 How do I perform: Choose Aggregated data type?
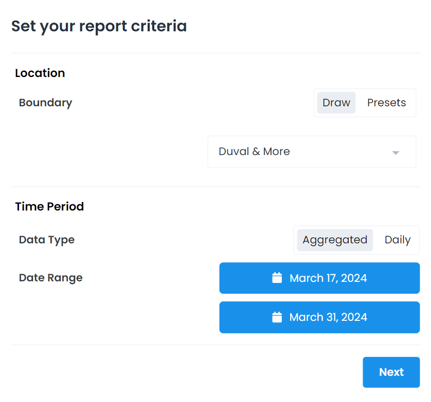click(335, 240)
